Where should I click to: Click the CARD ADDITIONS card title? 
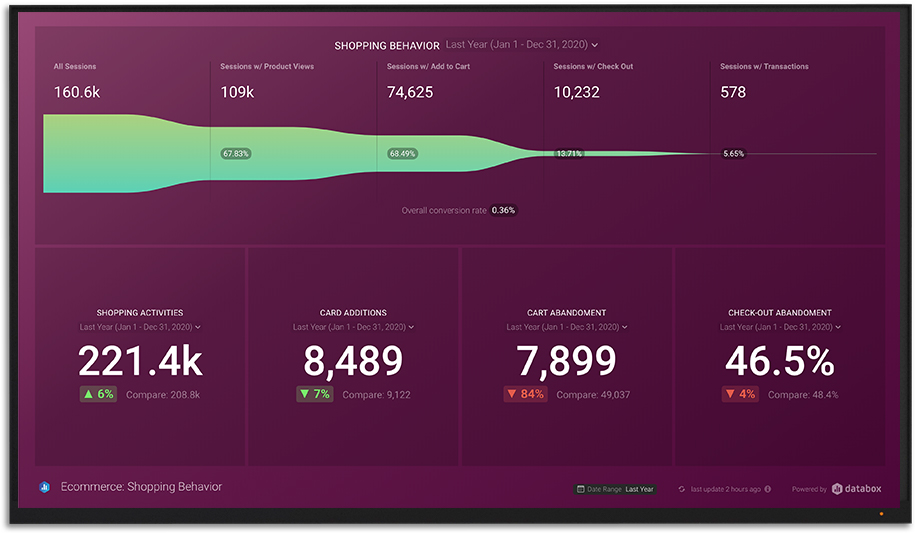click(353, 313)
